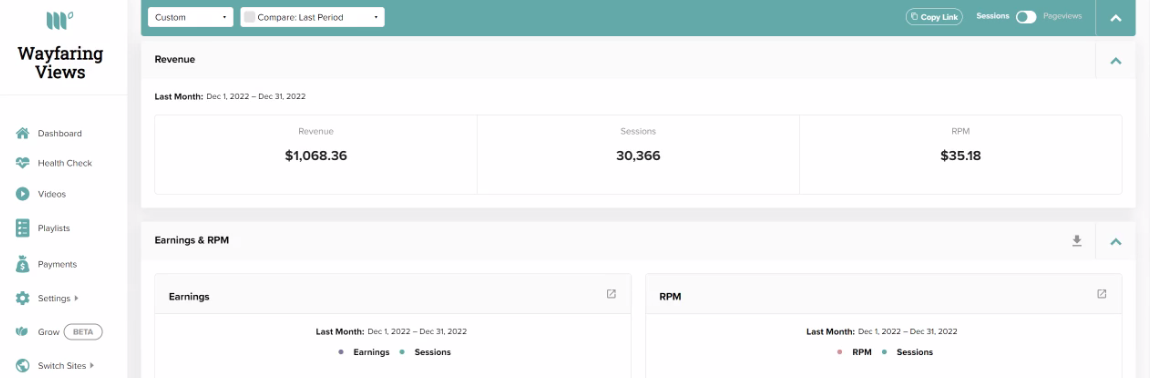Click the Playlists list icon

pos(23,228)
